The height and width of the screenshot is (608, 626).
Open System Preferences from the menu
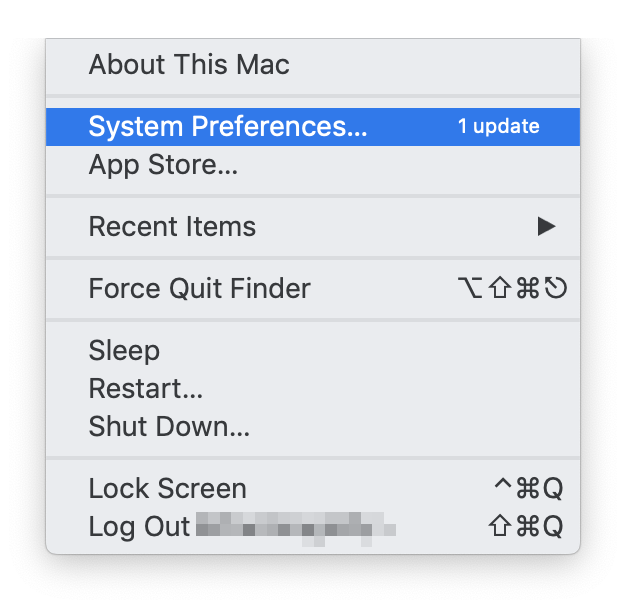point(228,127)
